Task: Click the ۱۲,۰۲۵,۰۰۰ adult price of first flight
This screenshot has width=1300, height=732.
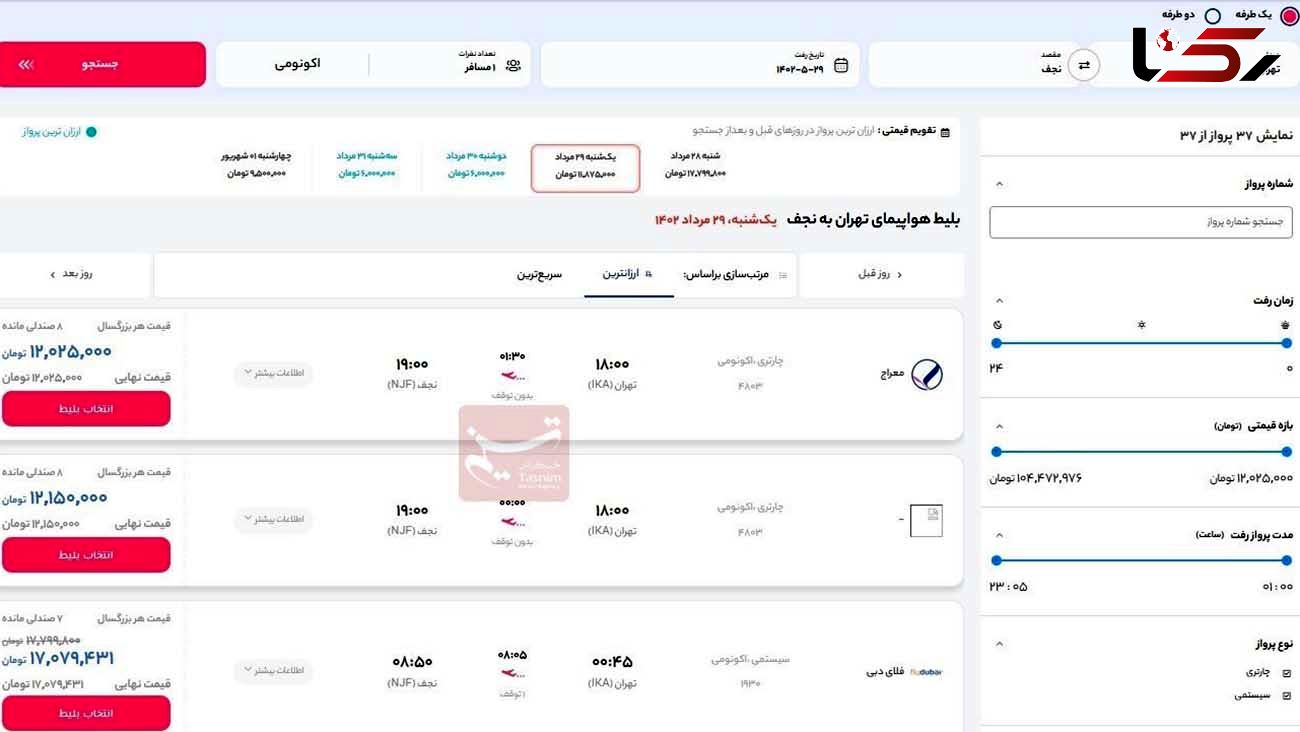Action: pyautogui.click(x=70, y=352)
